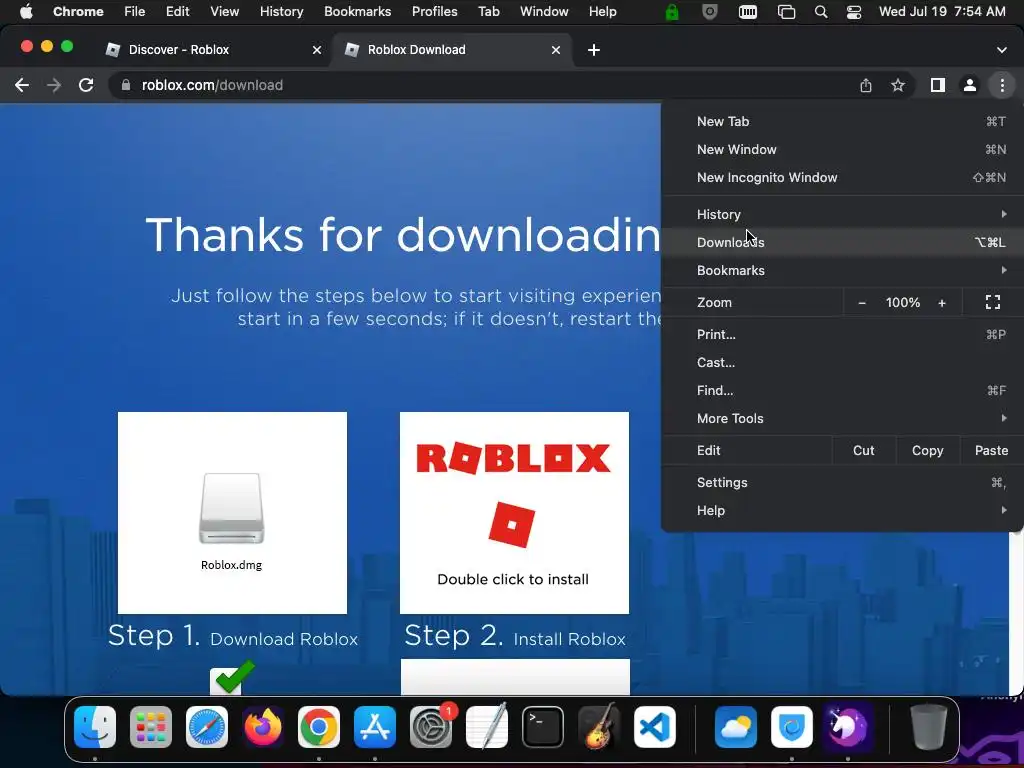1024x768 pixels.
Task: Choose Find... in the Chrome menu
Action: click(x=842, y=391)
